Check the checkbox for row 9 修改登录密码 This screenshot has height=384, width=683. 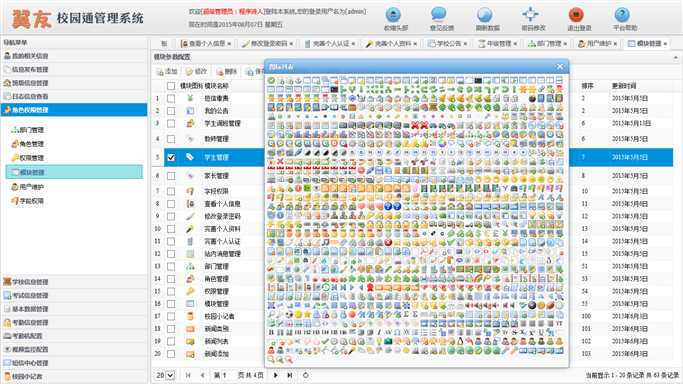[171, 216]
